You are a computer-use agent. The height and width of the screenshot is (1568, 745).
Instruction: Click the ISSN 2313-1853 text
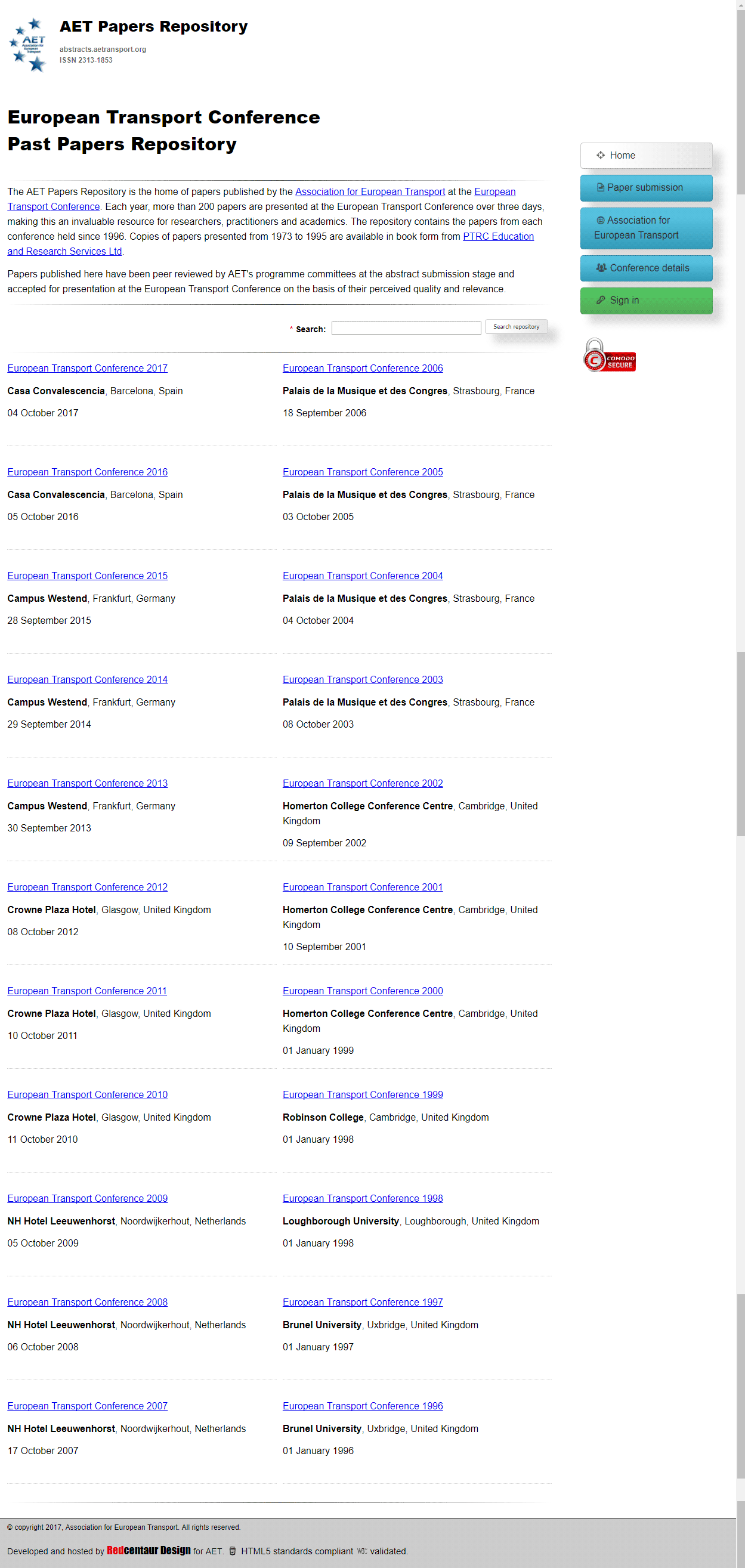[x=86, y=60]
